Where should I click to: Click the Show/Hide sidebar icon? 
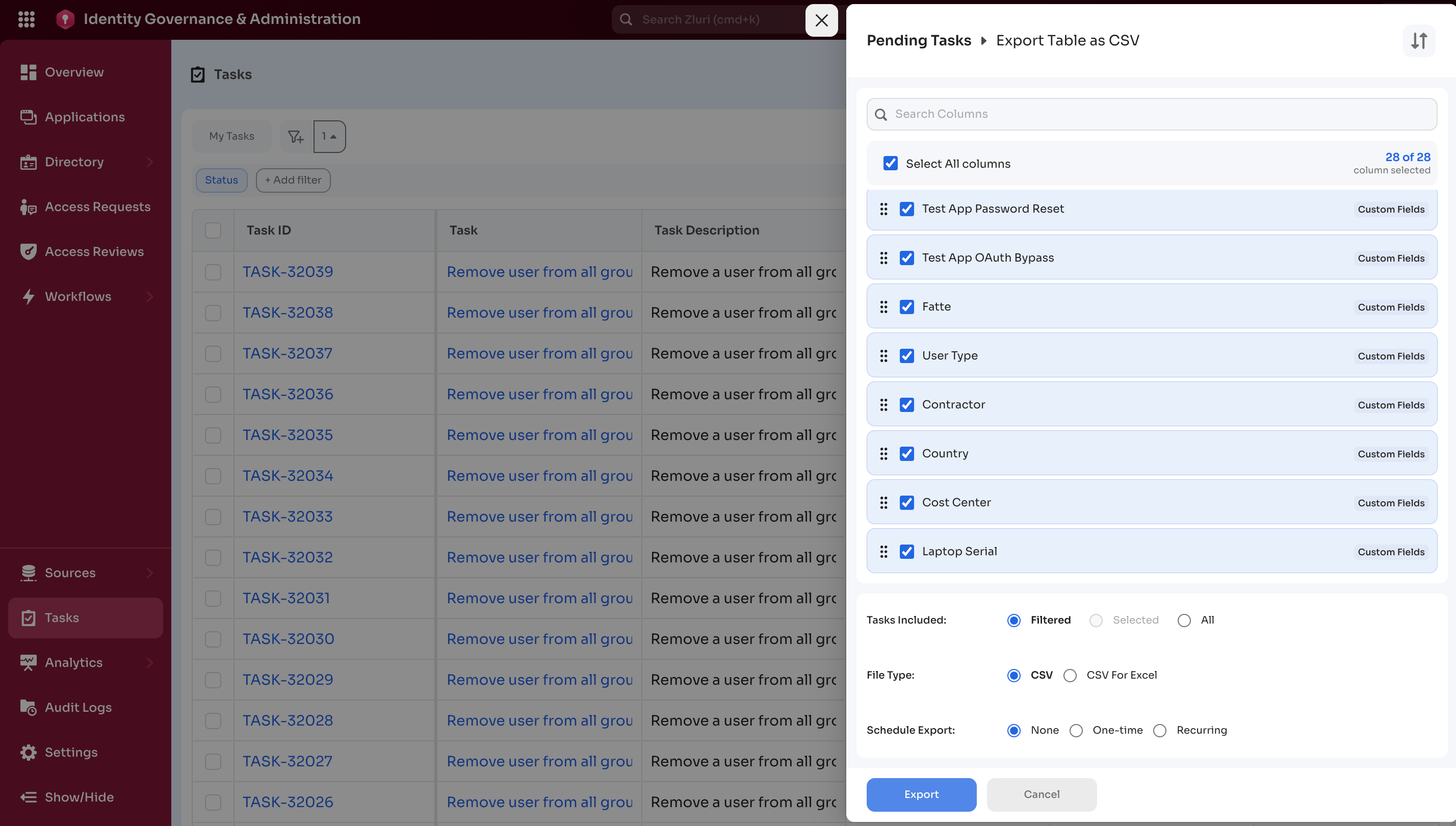(x=29, y=797)
